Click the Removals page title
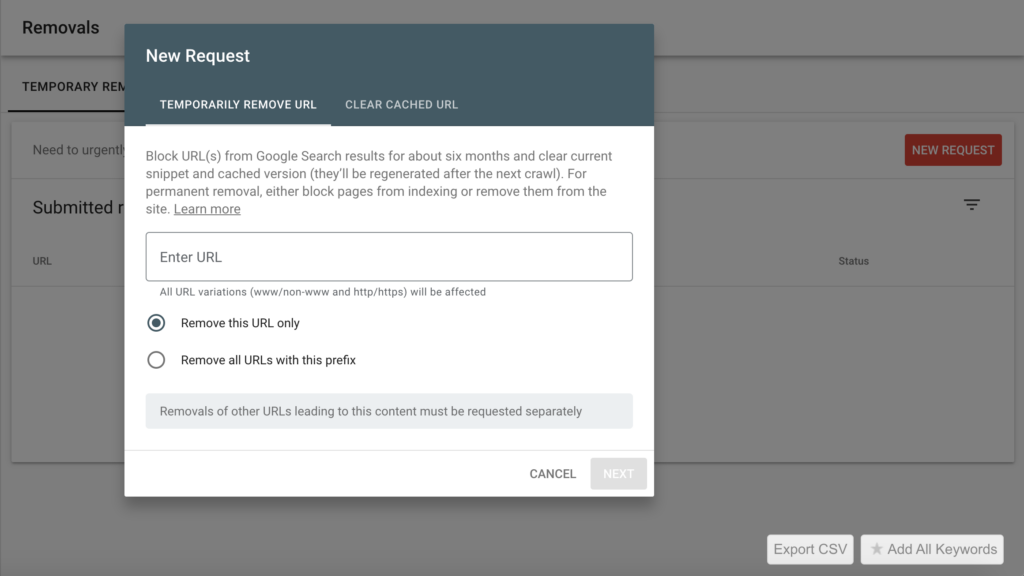 click(61, 28)
